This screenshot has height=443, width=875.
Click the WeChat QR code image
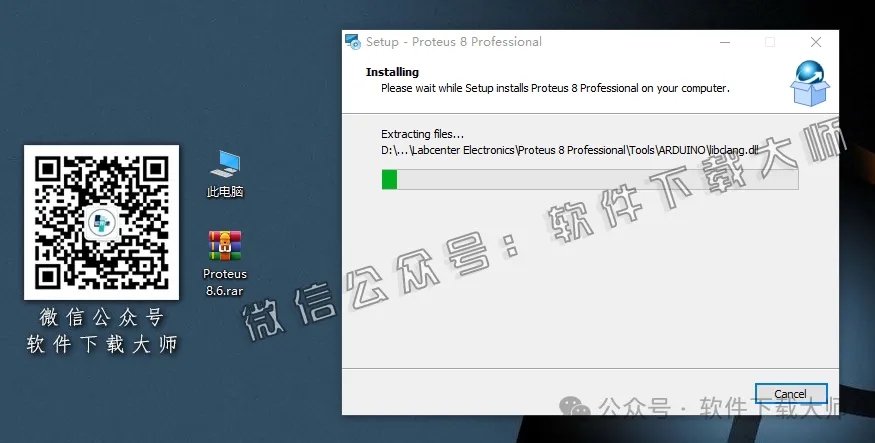click(101, 222)
